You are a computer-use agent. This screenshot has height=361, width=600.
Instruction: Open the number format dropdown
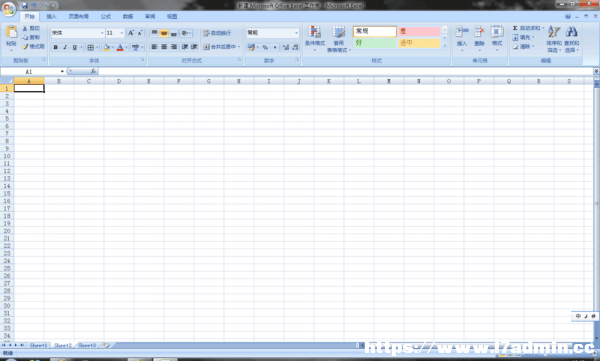(x=296, y=33)
